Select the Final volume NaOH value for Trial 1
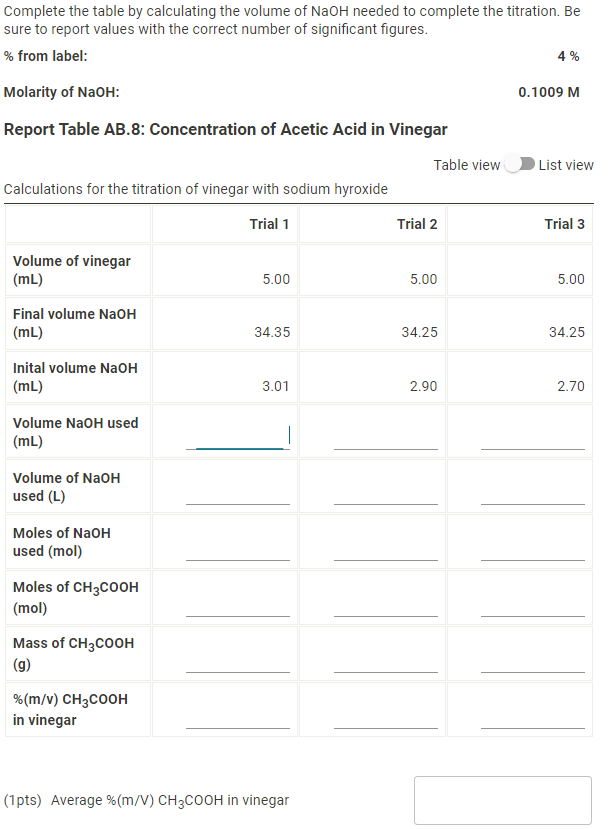This screenshot has height=829, width=610. [x=275, y=332]
